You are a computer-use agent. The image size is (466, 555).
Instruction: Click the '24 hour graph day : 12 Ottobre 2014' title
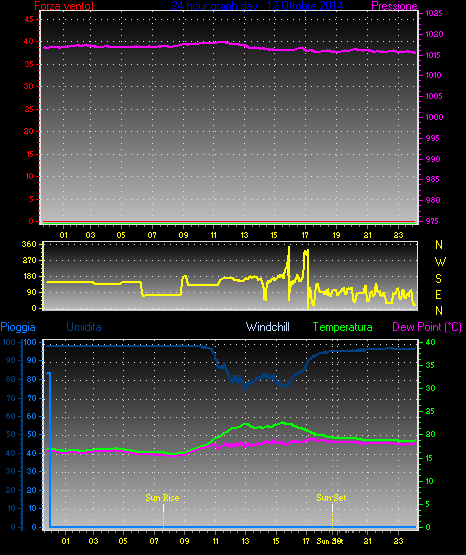click(257, 6)
